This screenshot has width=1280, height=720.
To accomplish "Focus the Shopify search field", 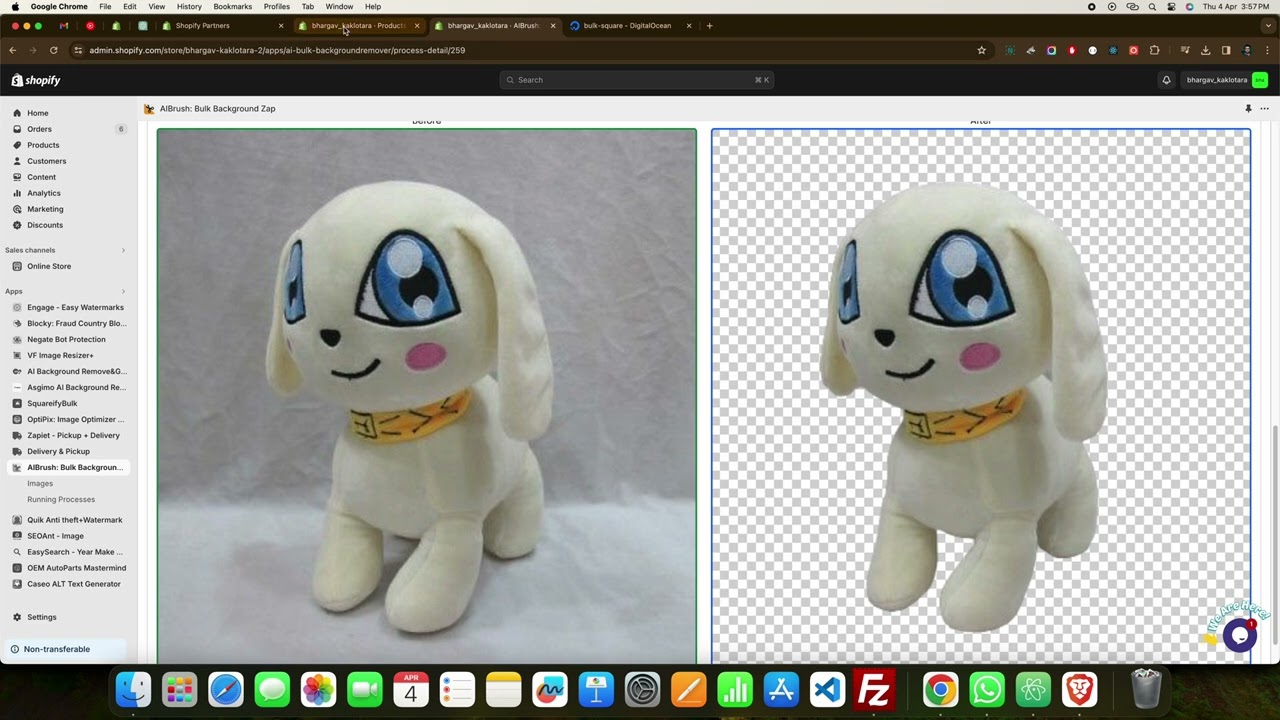I will point(637,80).
